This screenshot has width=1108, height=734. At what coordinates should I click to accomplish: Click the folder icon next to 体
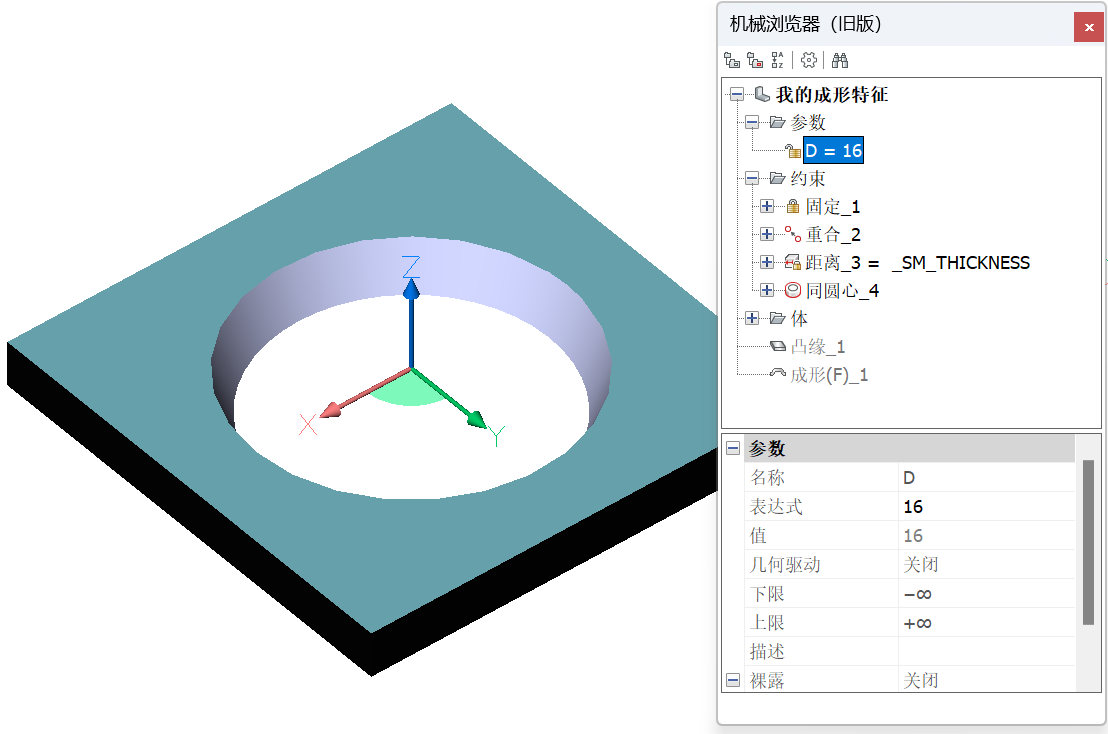point(777,318)
